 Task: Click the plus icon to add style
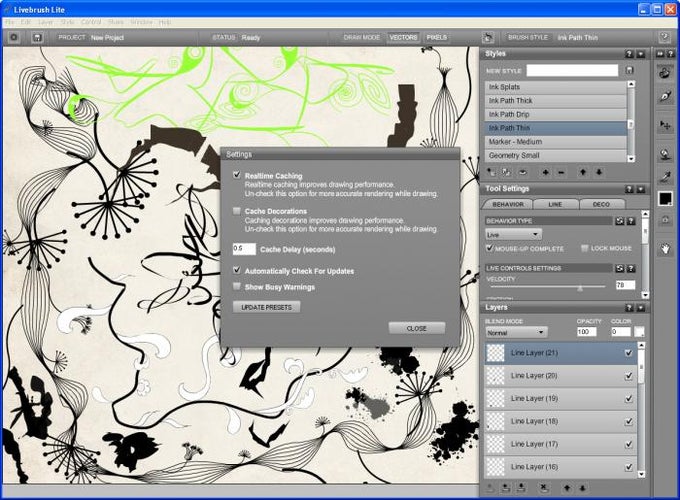coord(545,173)
